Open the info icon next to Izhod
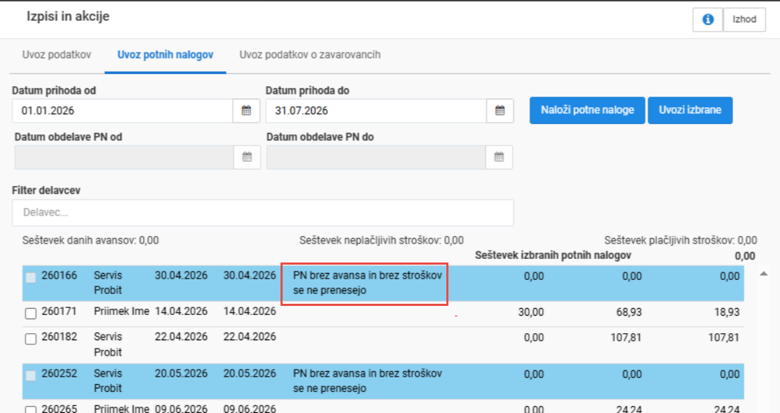This screenshot has height=413, width=780. pos(707,19)
